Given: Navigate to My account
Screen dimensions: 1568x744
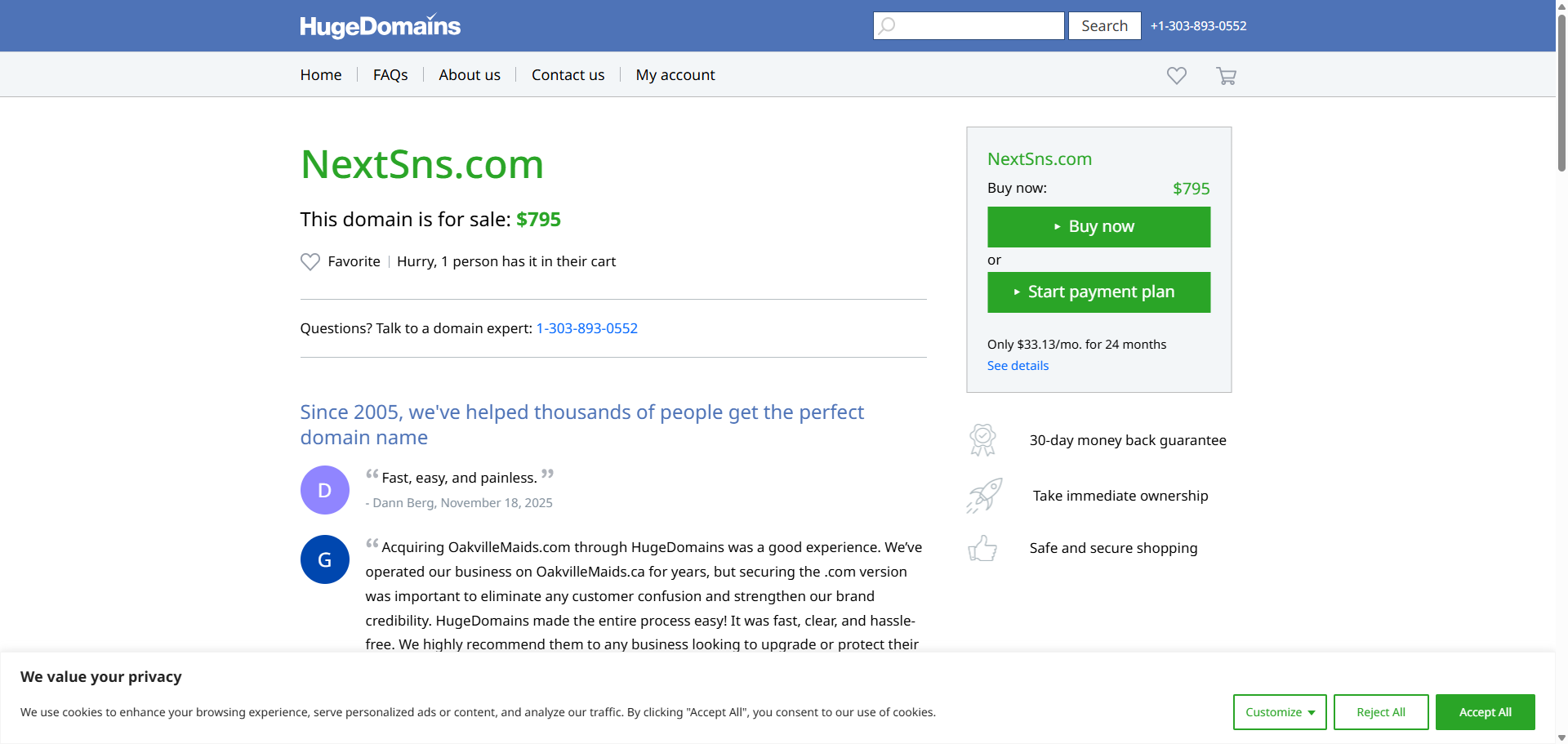Looking at the screenshot, I should (675, 75).
